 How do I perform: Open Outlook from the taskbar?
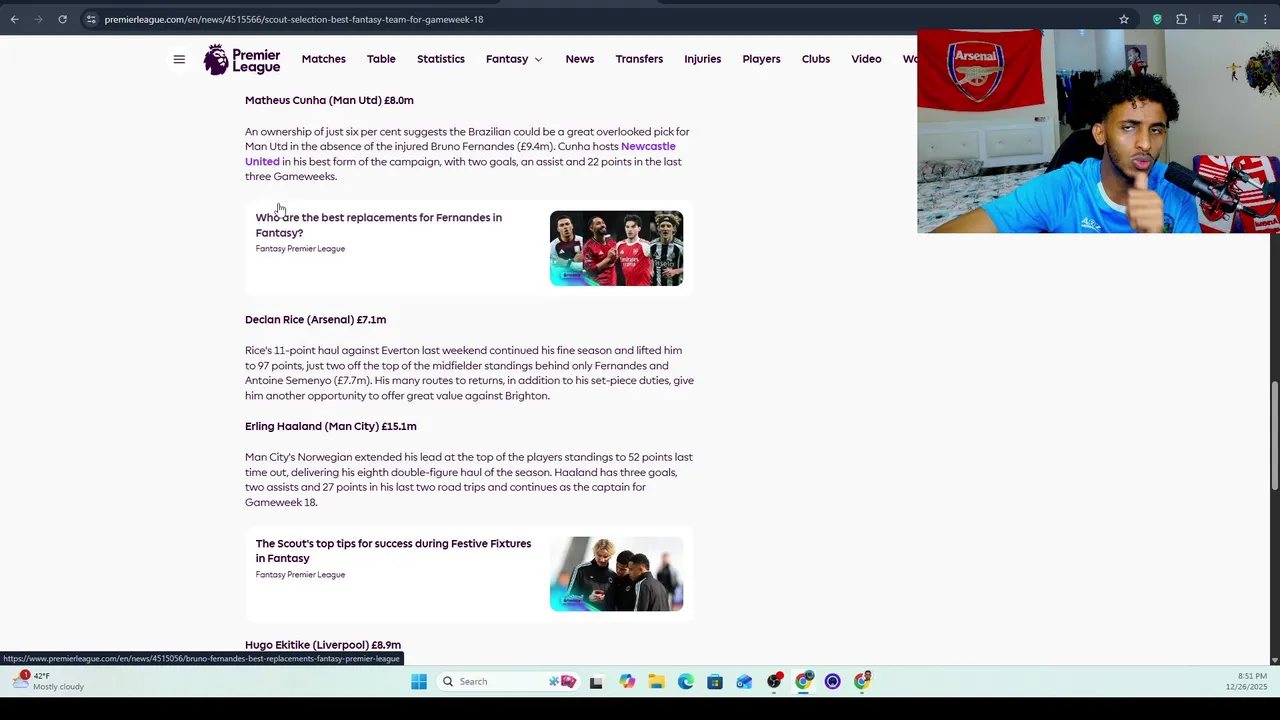(744, 682)
